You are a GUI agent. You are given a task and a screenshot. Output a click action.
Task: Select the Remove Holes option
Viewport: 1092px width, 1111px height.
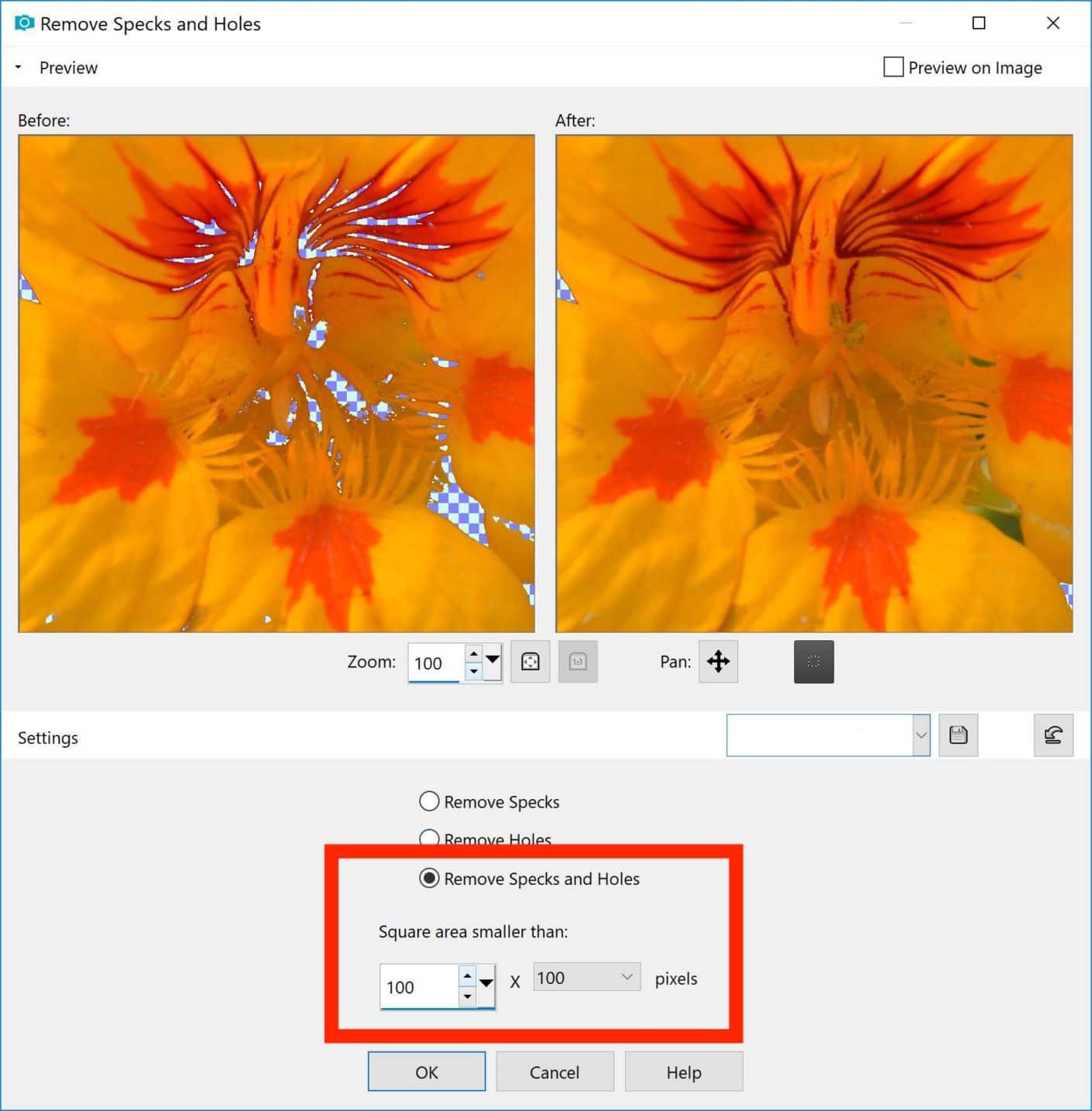click(x=429, y=838)
